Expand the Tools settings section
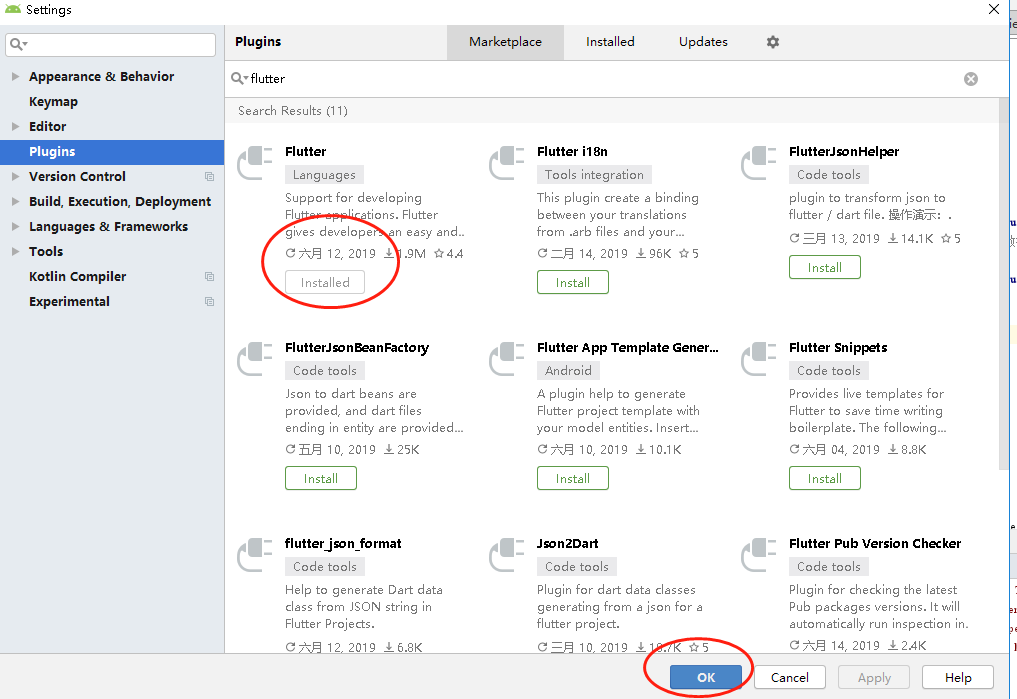The height and width of the screenshot is (699, 1017). pyautogui.click(x=16, y=252)
